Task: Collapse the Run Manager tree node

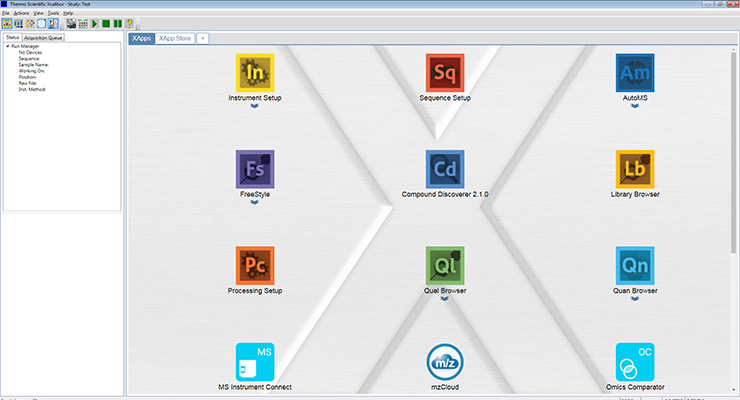Action: [x=8, y=46]
